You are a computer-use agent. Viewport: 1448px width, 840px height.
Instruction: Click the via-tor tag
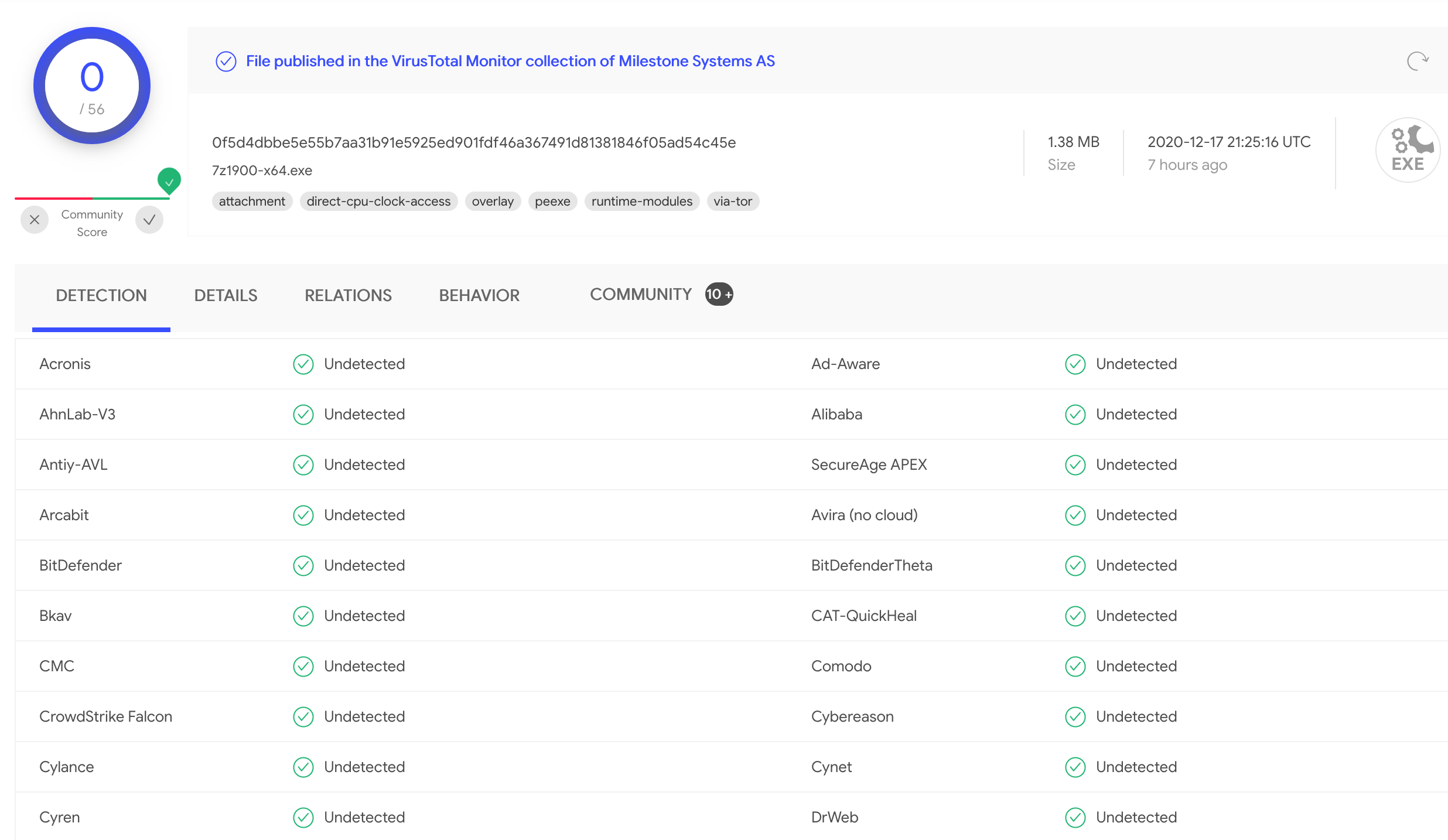[733, 202]
